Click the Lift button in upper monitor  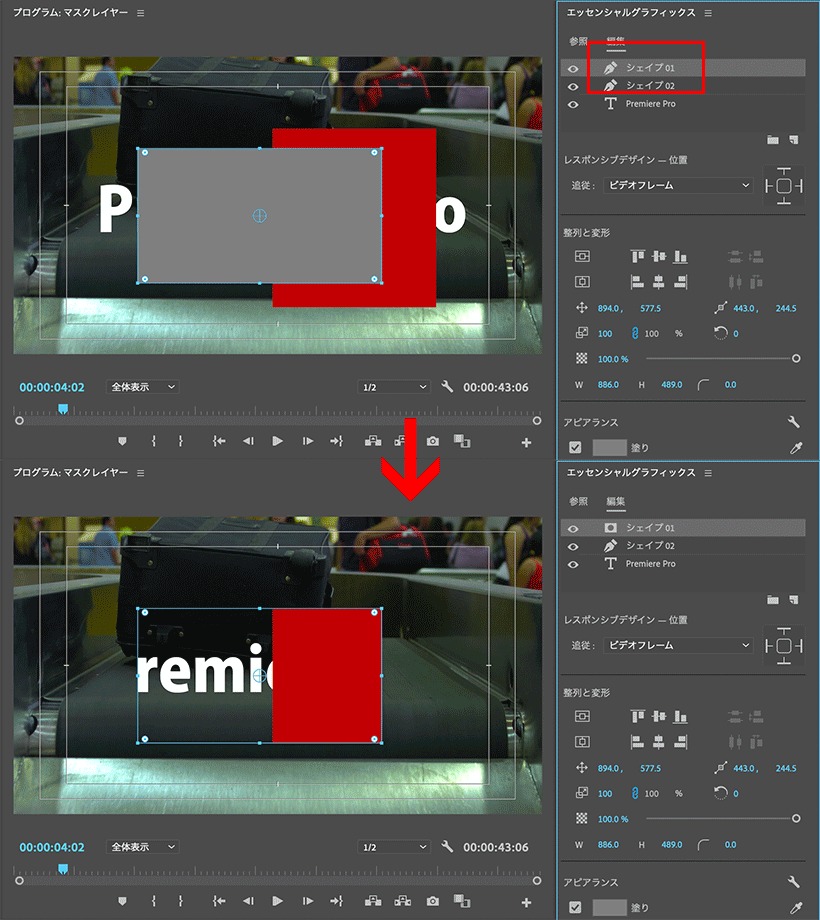point(373,441)
